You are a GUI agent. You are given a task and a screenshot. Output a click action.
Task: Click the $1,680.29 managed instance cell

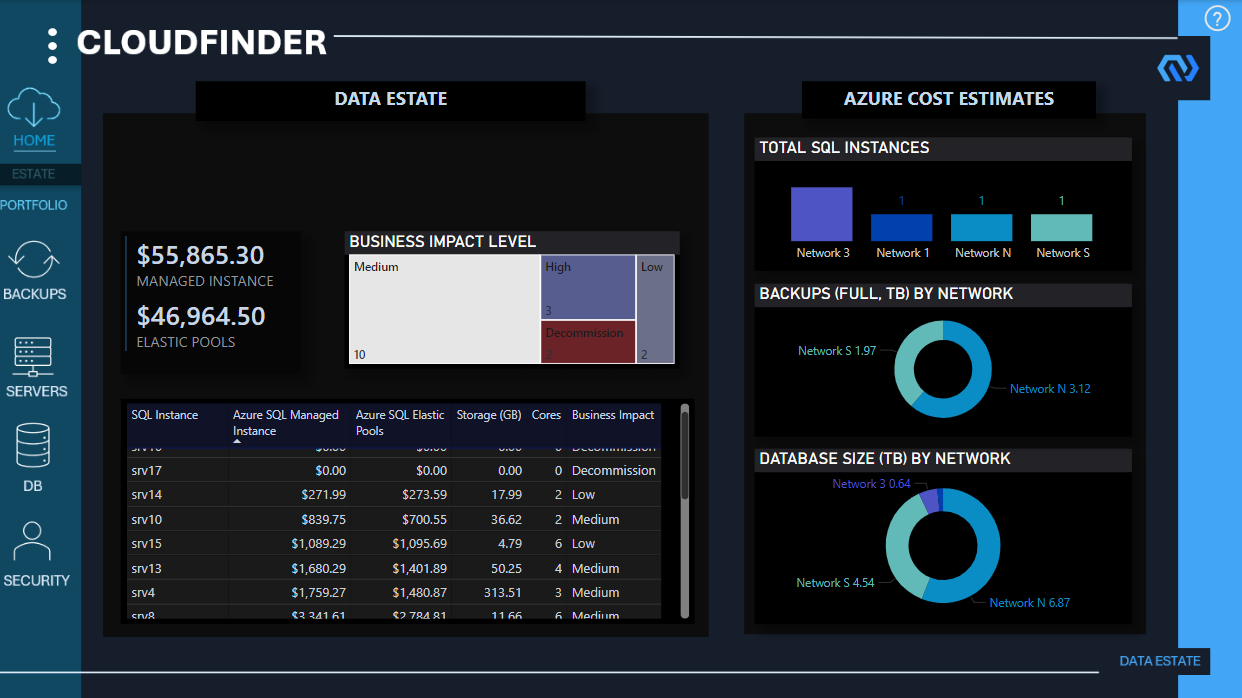point(318,569)
